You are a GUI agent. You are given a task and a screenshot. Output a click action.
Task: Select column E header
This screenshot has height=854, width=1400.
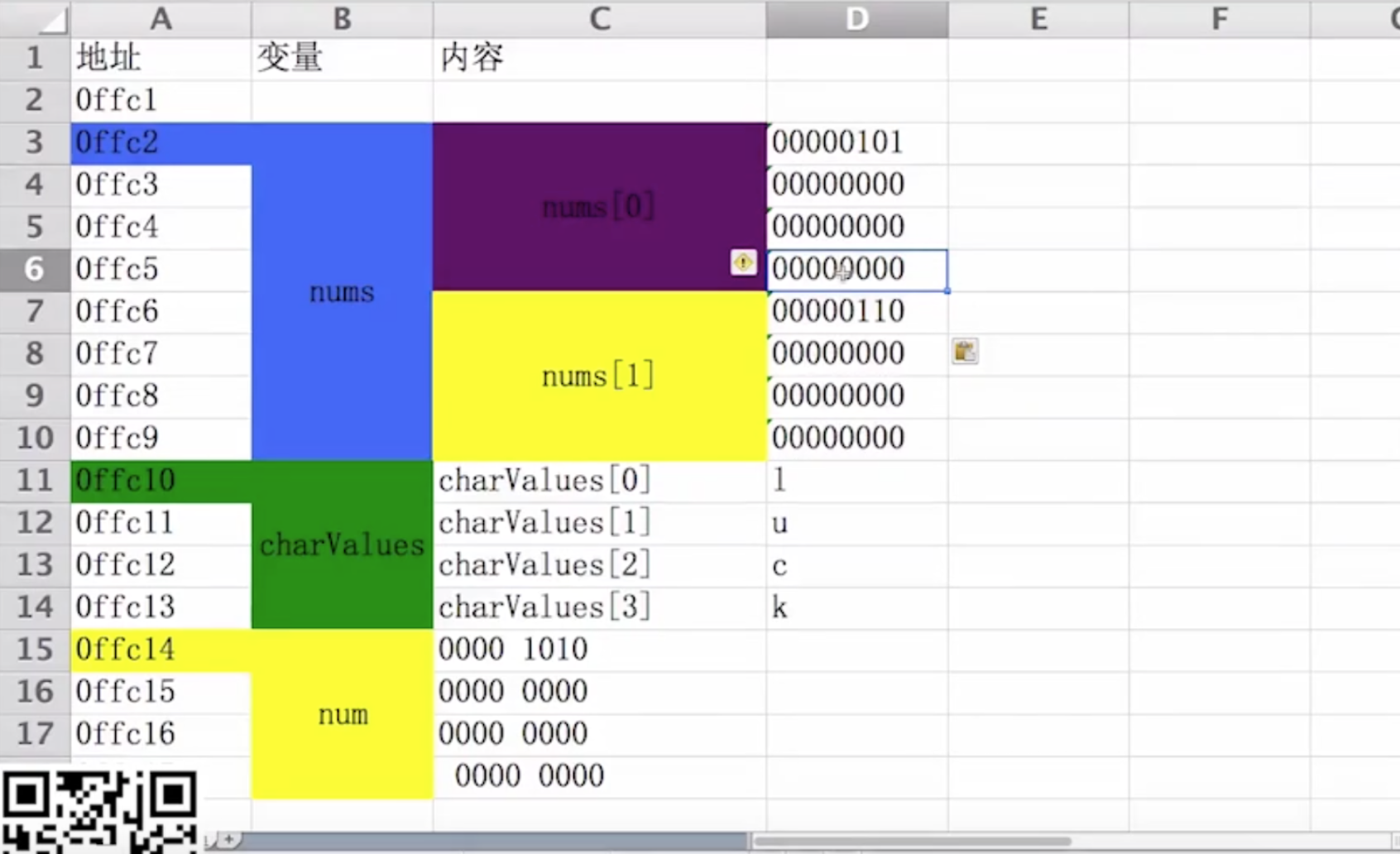click(1038, 18)
